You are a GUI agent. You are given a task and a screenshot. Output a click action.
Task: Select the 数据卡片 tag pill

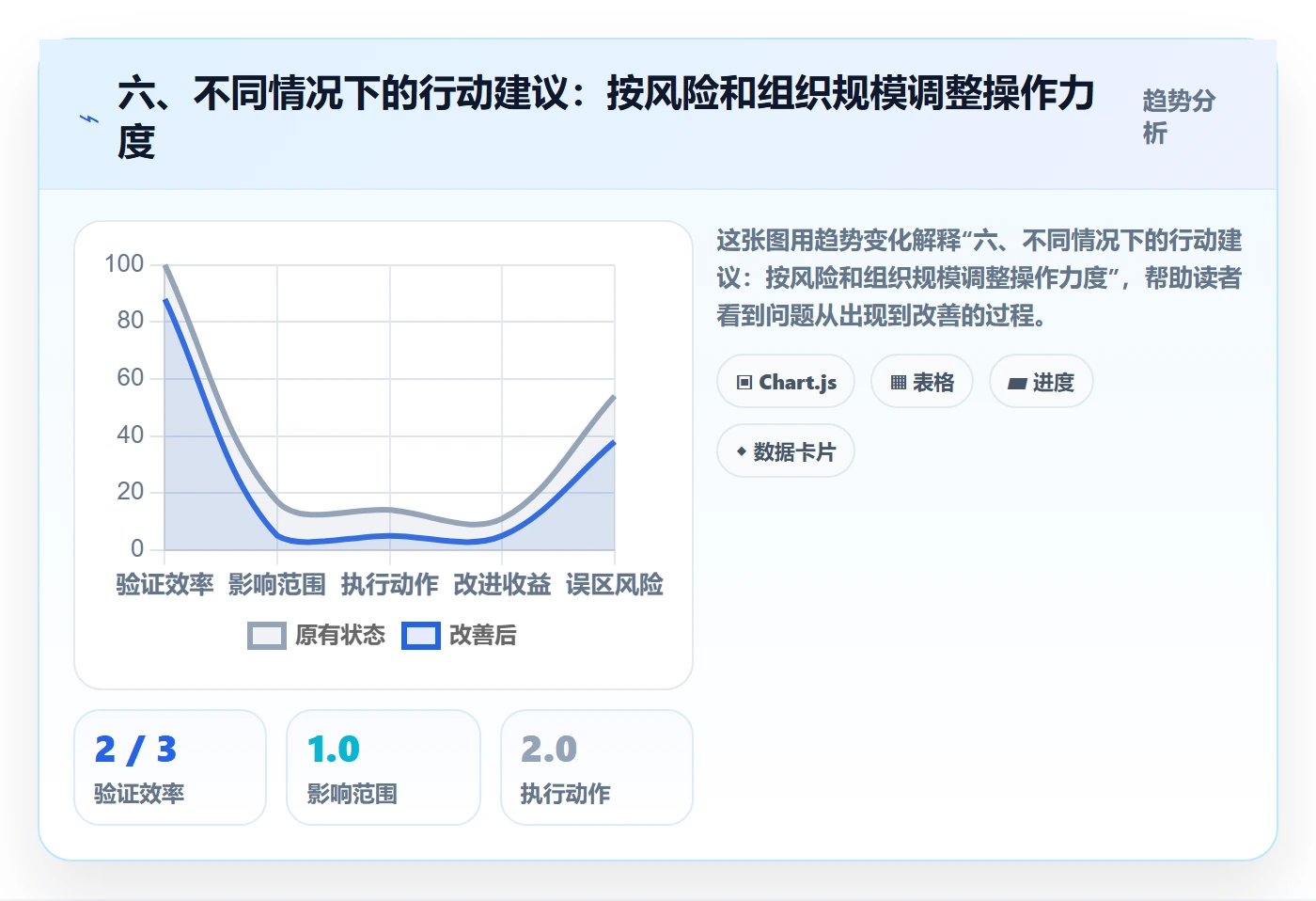[x=786, y=451]
